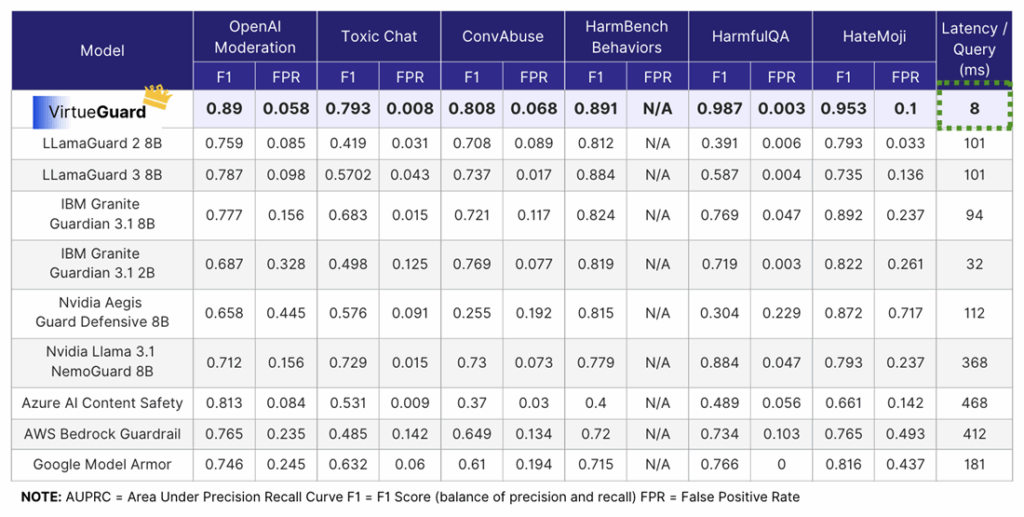Click AWS Bedrock Guardrail's latency 412
The height and width of the screenshot is (517, 1024).
point(974,434)
